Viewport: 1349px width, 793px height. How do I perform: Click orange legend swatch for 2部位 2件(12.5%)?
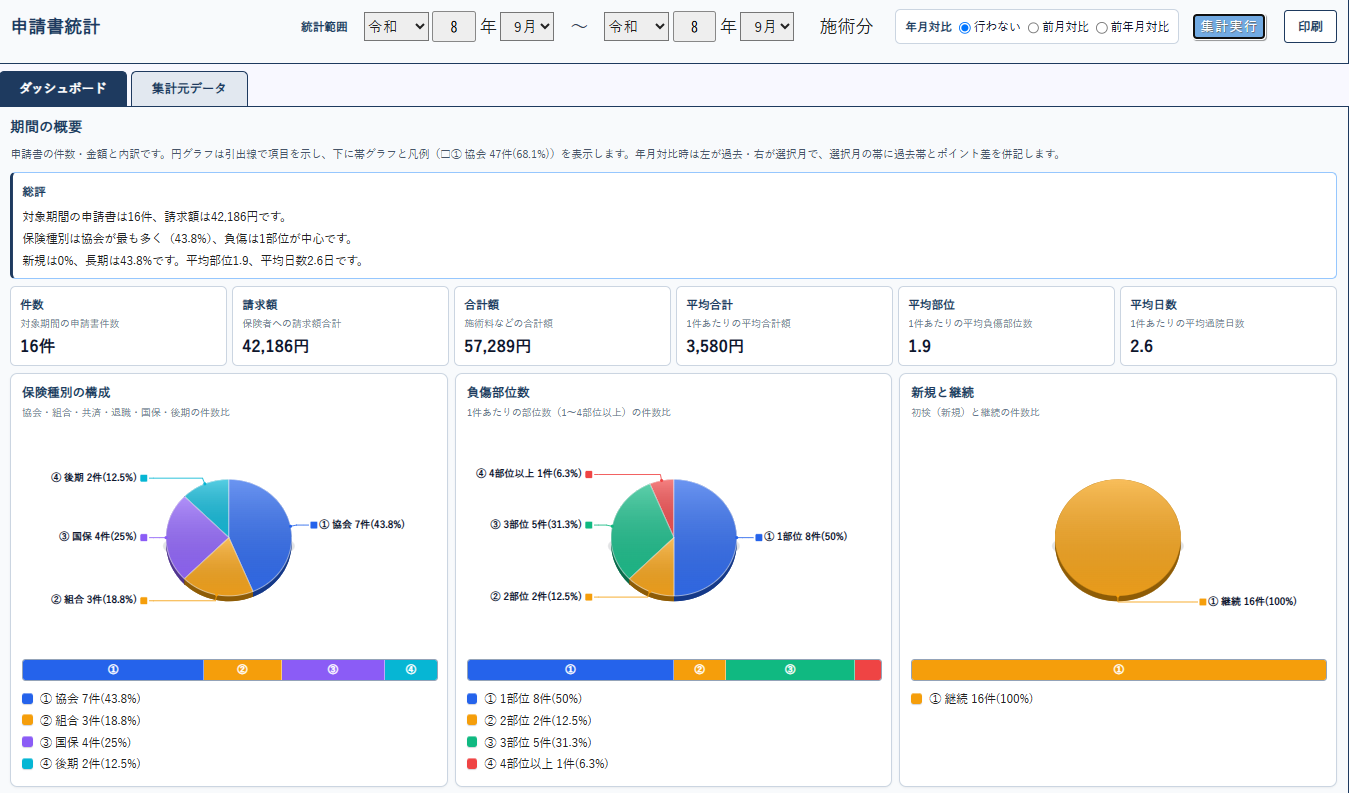tap(472, 720)
